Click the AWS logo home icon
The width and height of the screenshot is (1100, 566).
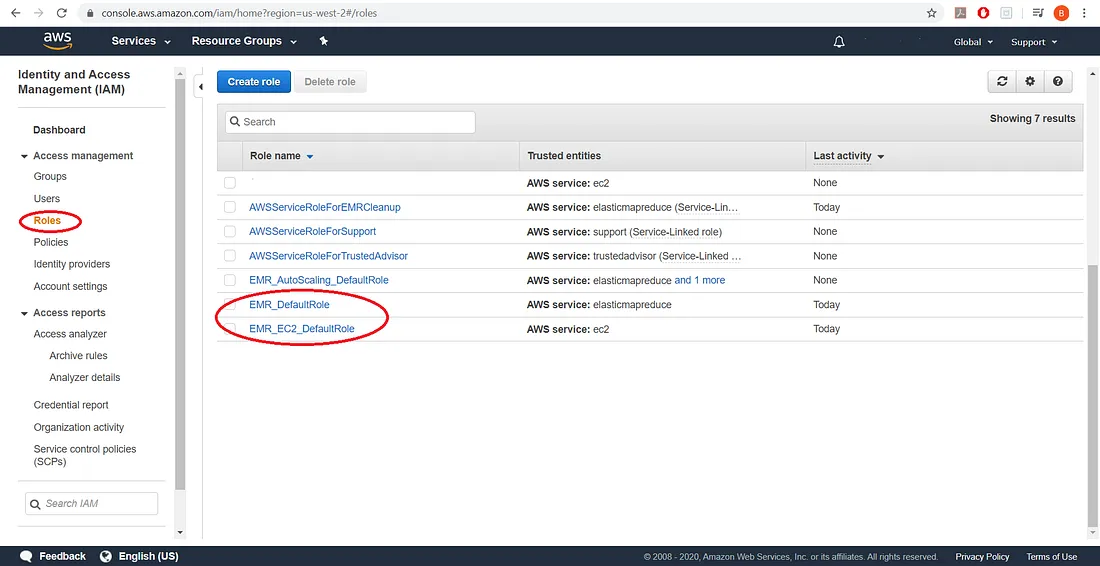pyautogui.click(x=57, y=41)
